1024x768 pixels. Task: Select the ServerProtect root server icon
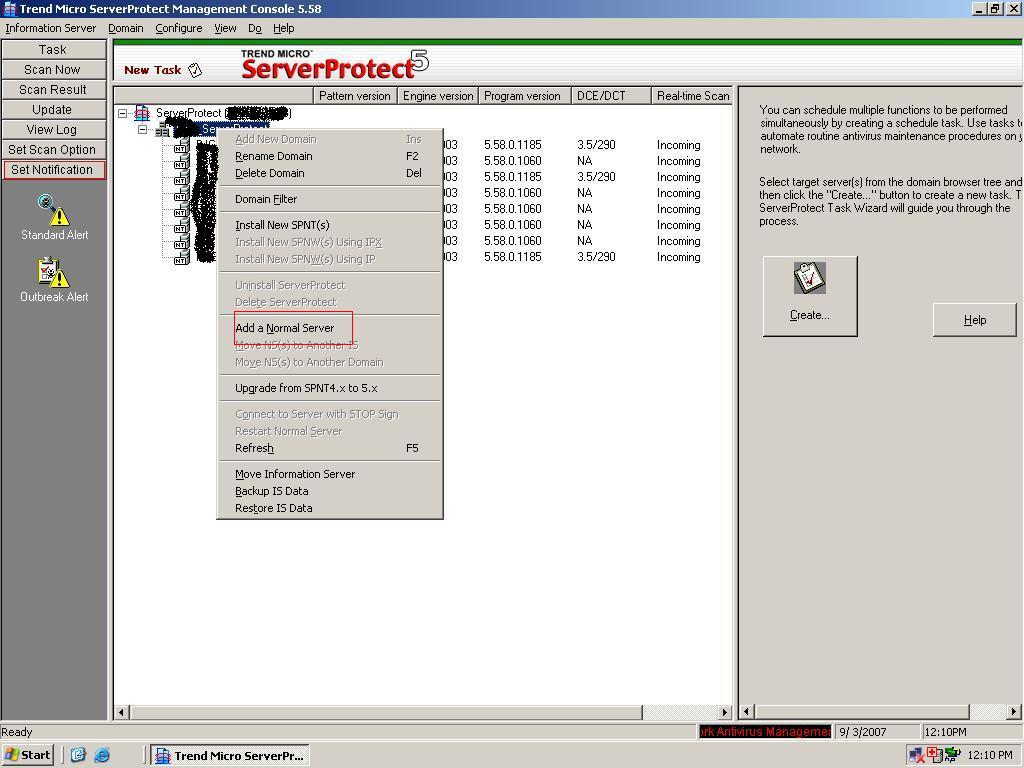tap(142, 112)
